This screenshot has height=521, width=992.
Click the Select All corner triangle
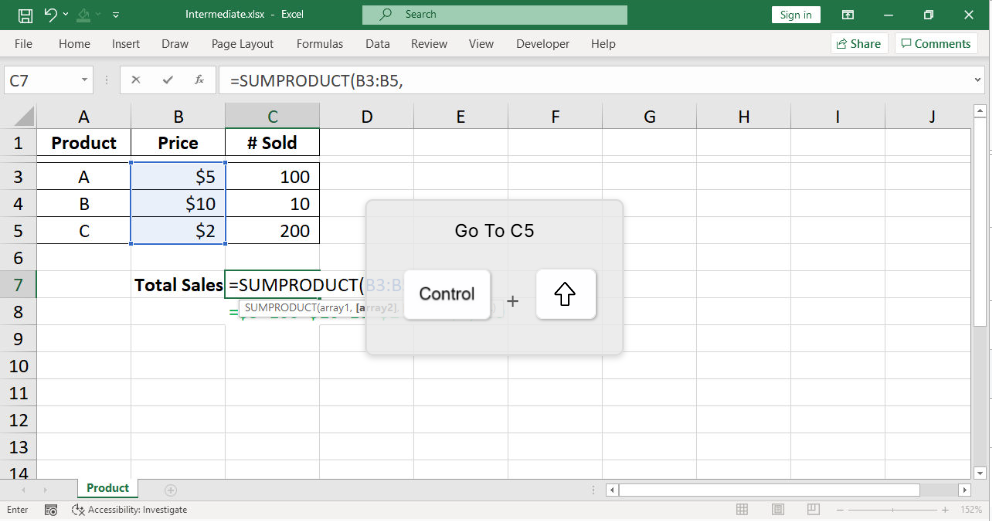(x=23, y=116)
